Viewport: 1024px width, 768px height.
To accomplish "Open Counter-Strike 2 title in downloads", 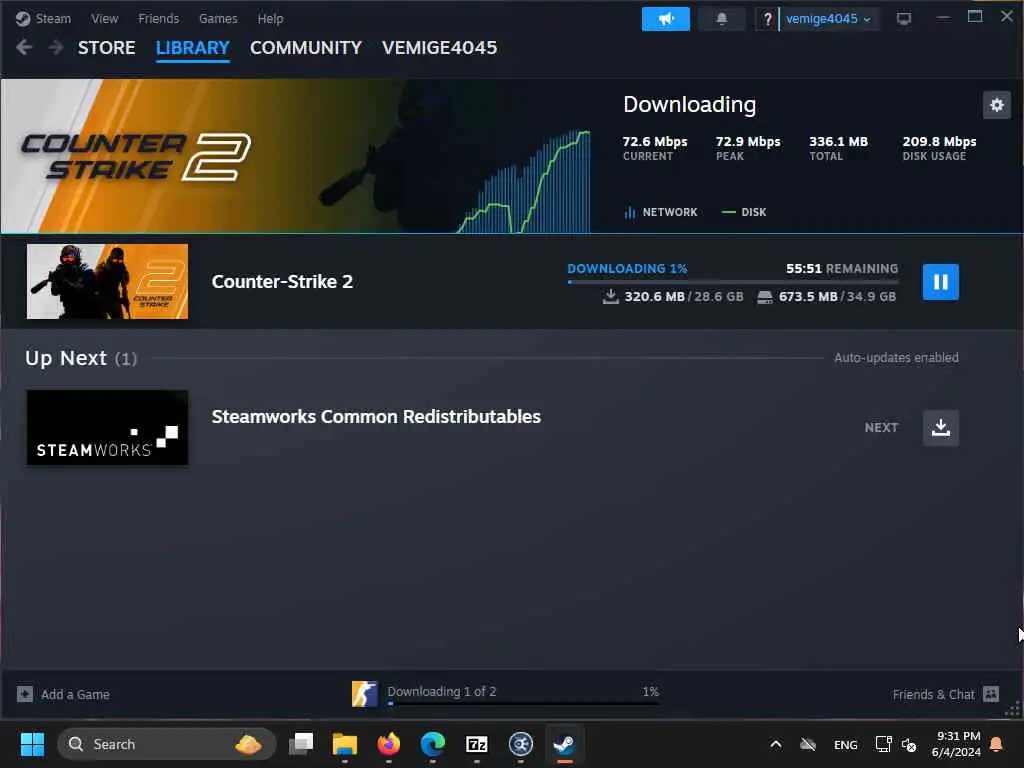I will (x=282, y=281).
